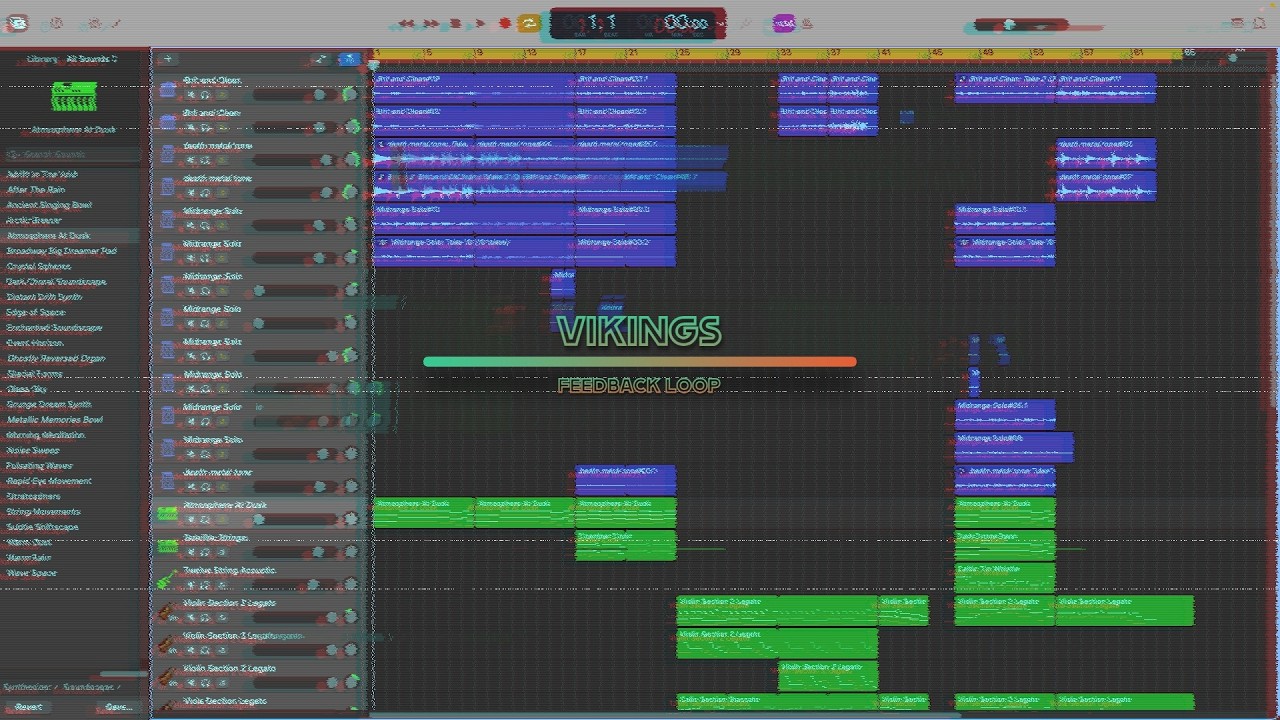Select the Arctic Breeze sound
The image size is (1280, 720).
pyautogui.click(x=34, y=220)
